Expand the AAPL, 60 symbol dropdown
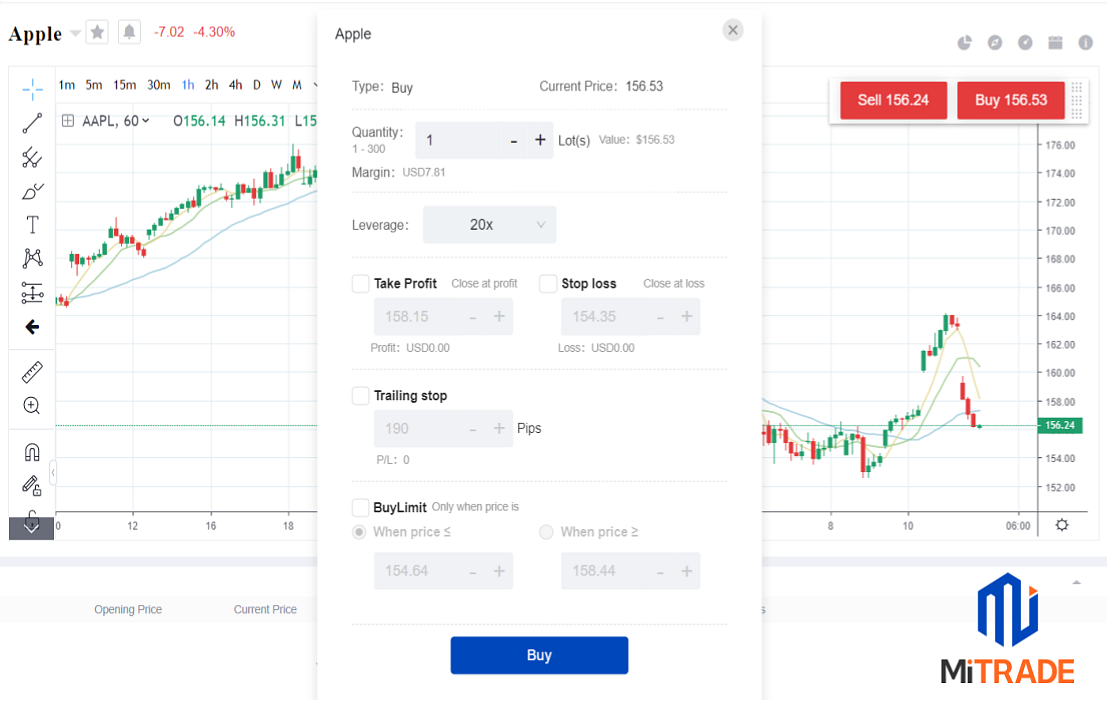 (x=146, y=121)
